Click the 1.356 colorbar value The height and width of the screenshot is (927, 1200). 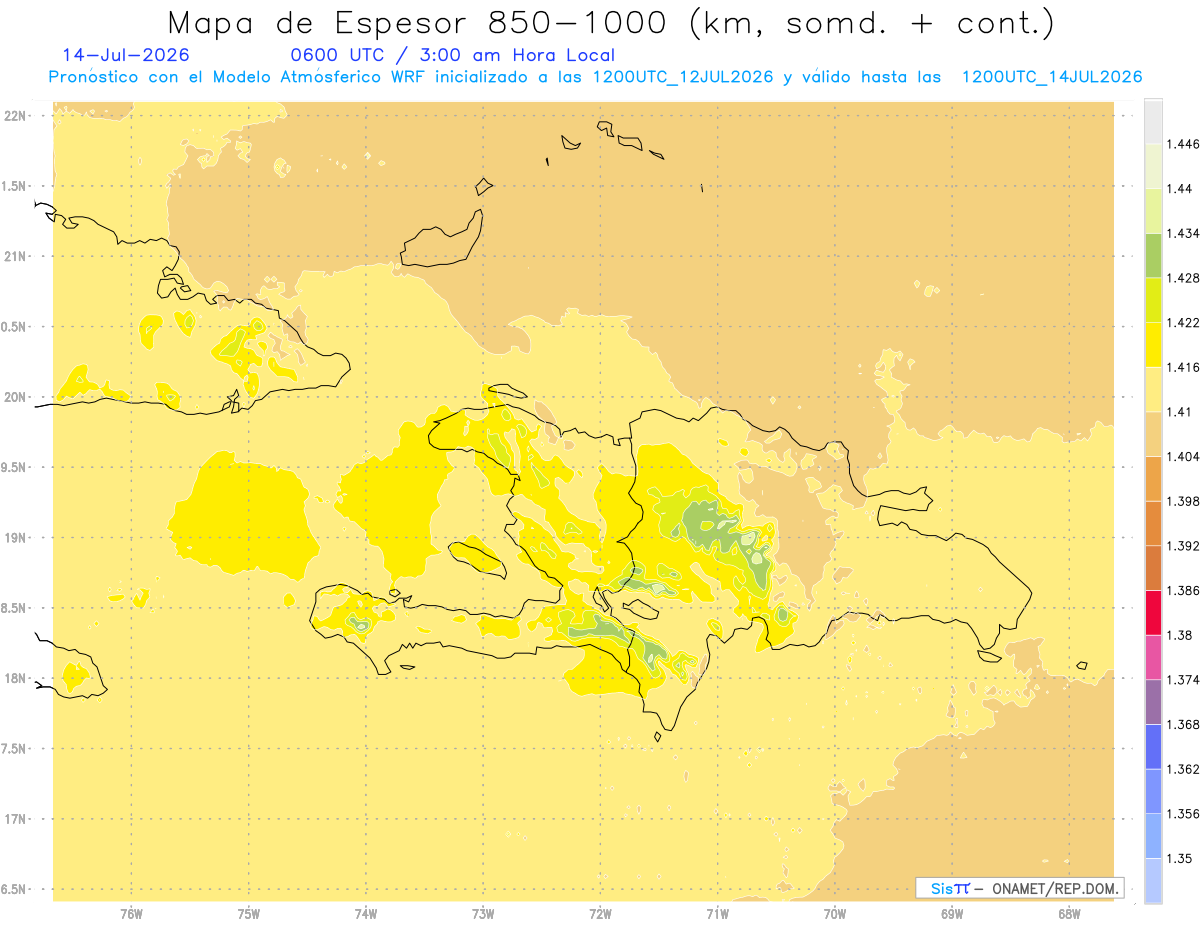(x=1182, y=814)
